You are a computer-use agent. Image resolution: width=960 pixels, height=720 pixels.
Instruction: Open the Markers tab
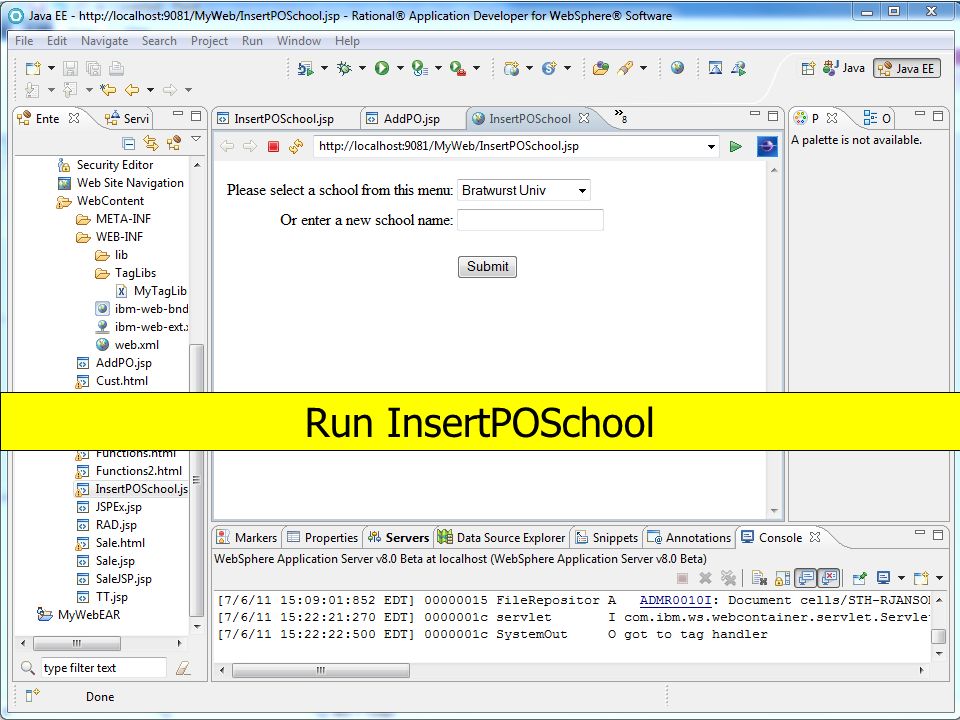tap(247, 538)
